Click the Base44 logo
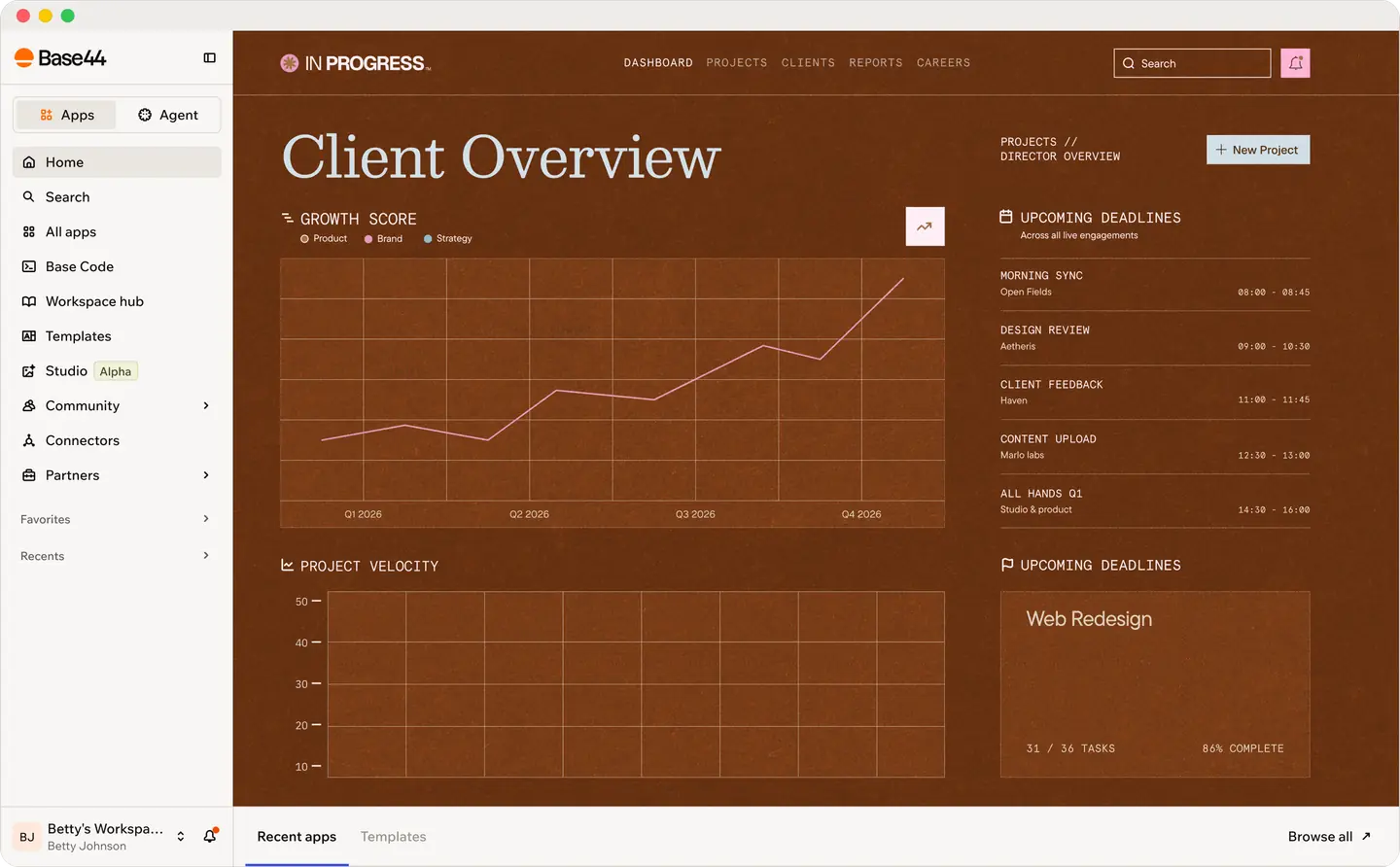The image size is (1400, 867). (x=60, y=58)
